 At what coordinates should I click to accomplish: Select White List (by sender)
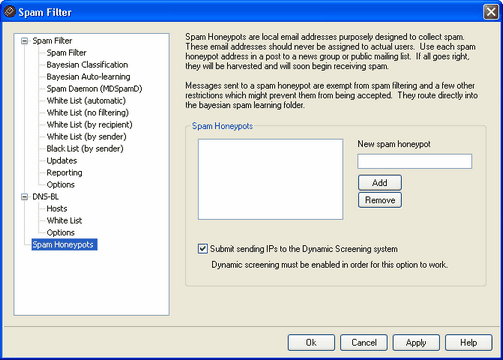click(87, 137)
